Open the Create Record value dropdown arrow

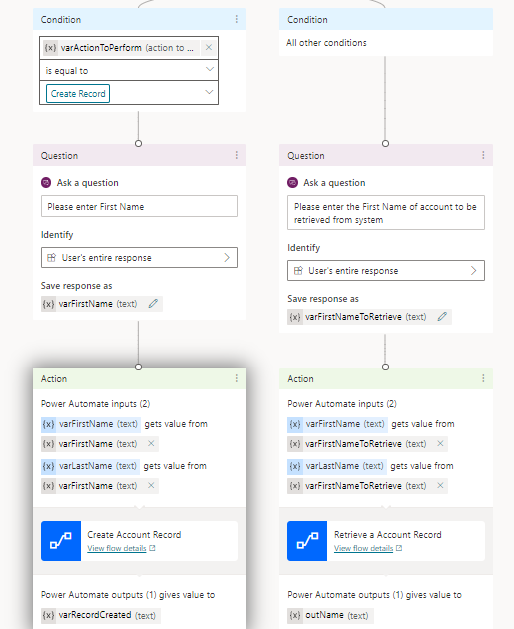(x=209, y=93)
